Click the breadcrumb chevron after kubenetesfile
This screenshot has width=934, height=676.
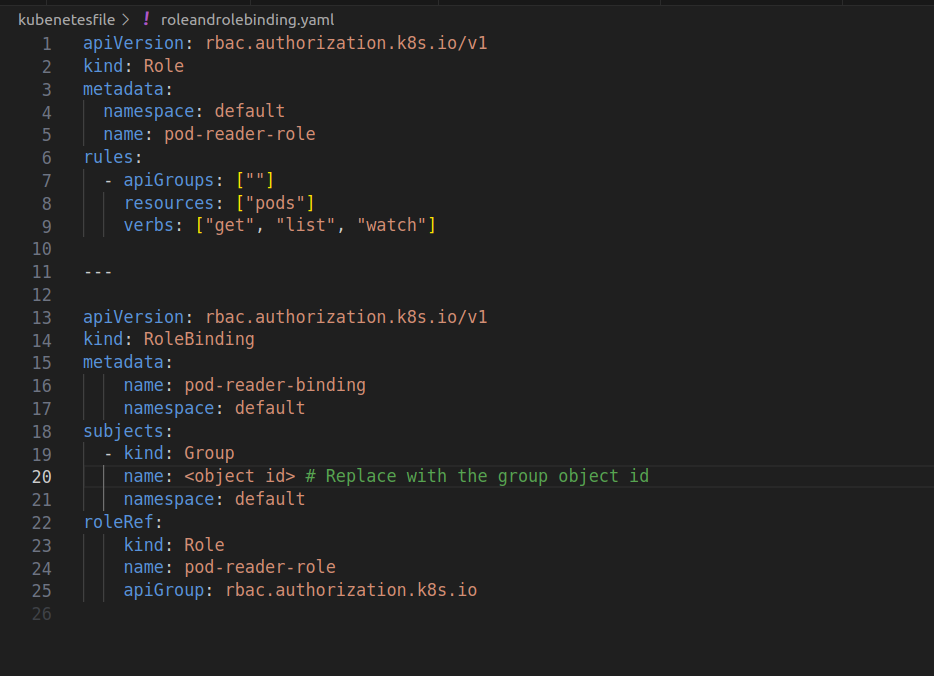coord(125,19)
